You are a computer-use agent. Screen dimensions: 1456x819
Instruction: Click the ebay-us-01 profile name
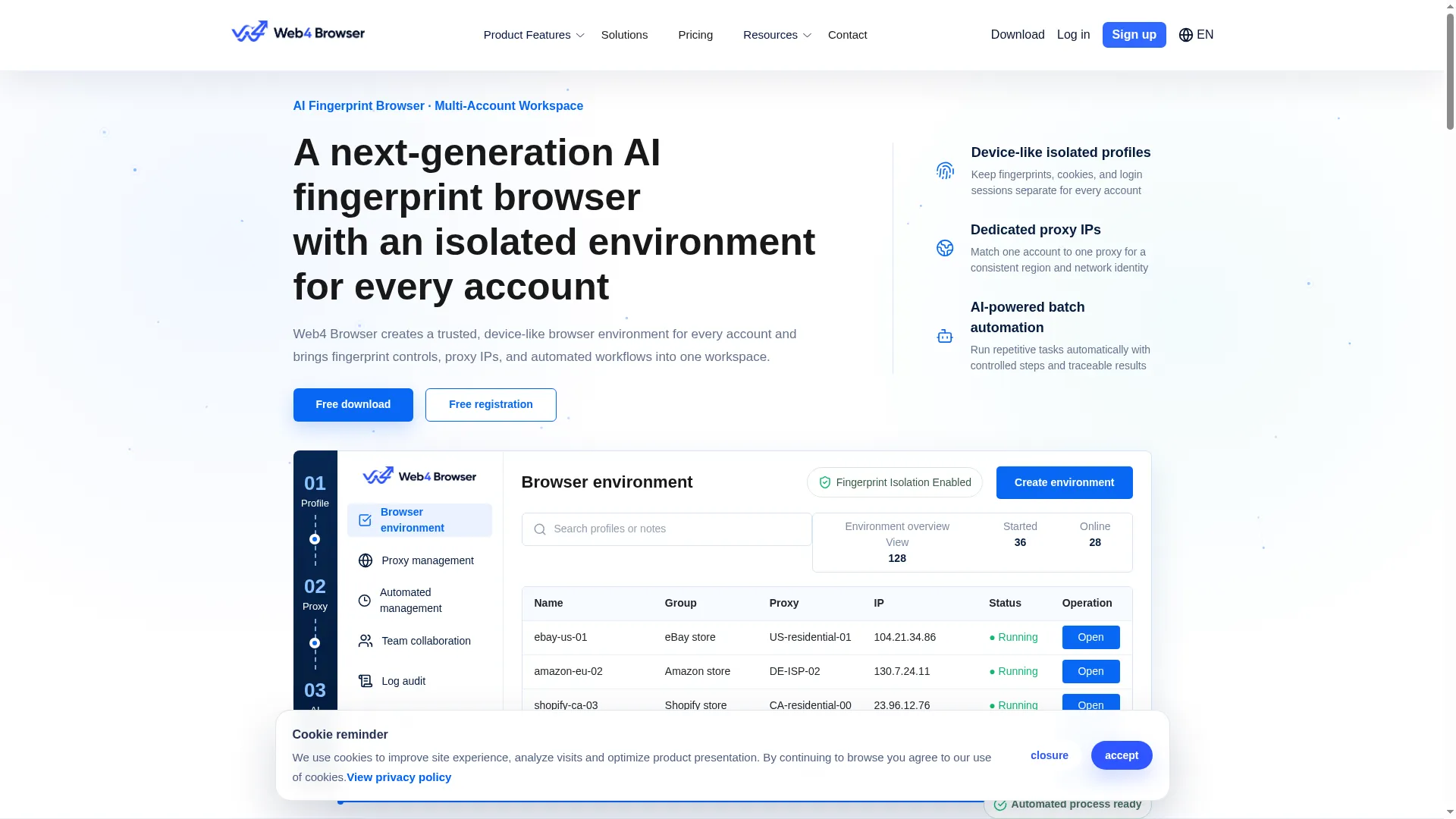[x=560, y=638]
